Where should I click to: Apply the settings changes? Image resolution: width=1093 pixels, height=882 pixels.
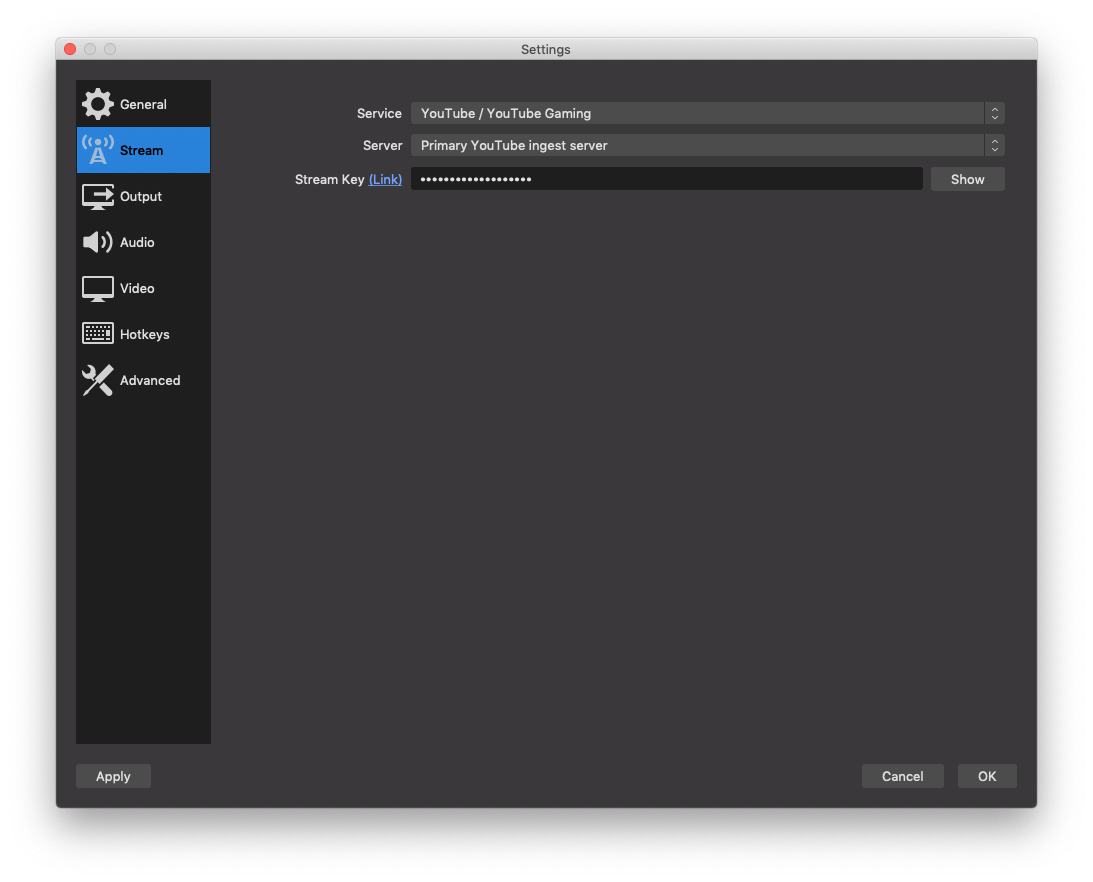[113, 776]
